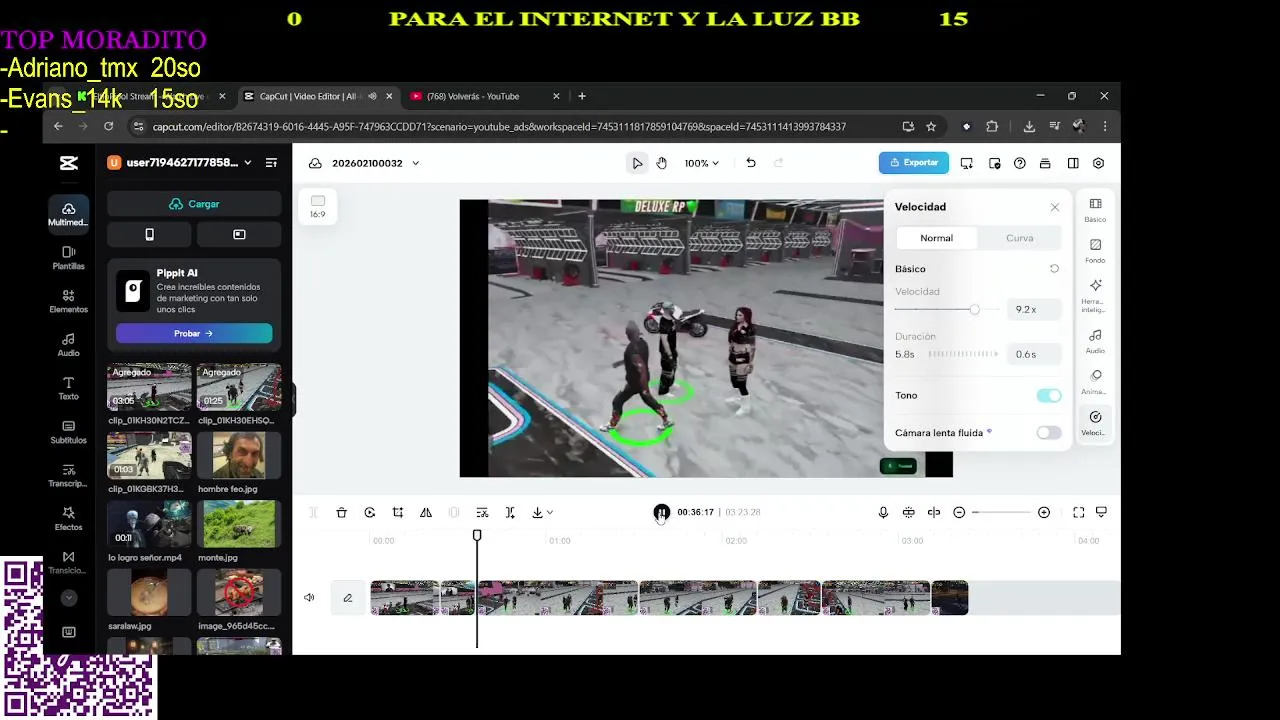1280x720 pixels.
Task: Toggle the Tono switch off
Action: [x=1049, y=396]
